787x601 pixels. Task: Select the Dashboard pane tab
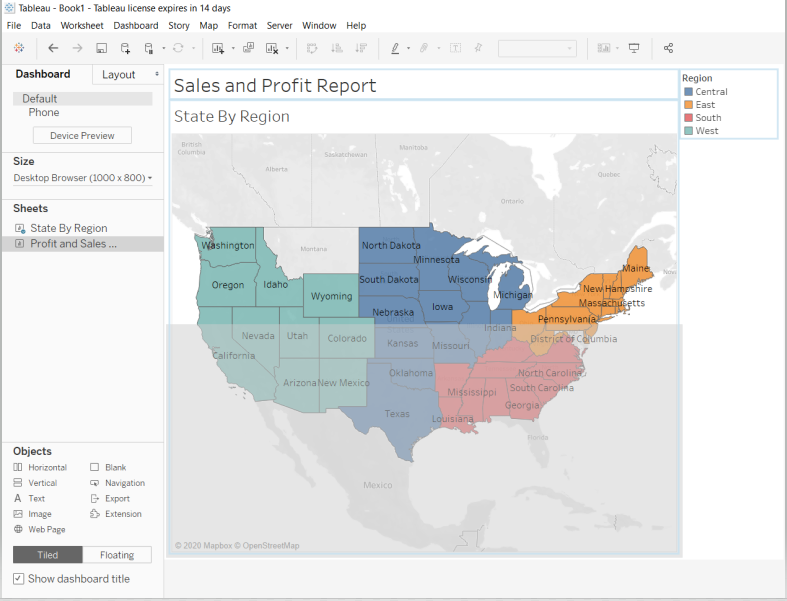click(x=43, y=74)
